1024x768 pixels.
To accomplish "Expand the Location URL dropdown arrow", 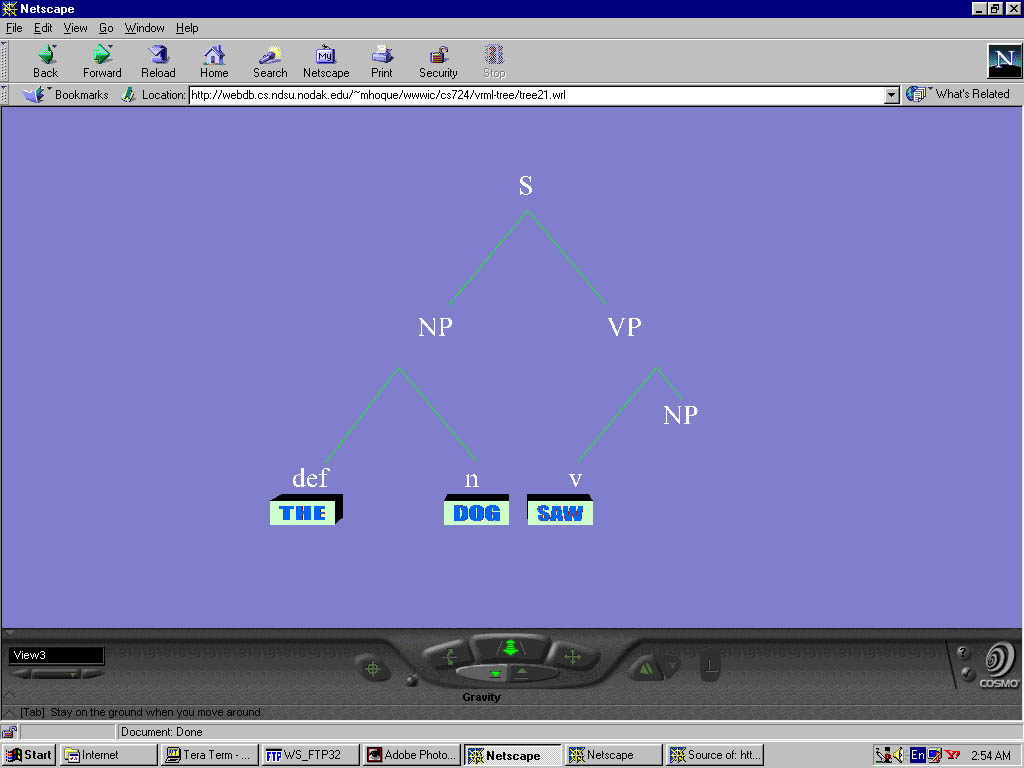I will pyautogui.click(x=892, y=95).
